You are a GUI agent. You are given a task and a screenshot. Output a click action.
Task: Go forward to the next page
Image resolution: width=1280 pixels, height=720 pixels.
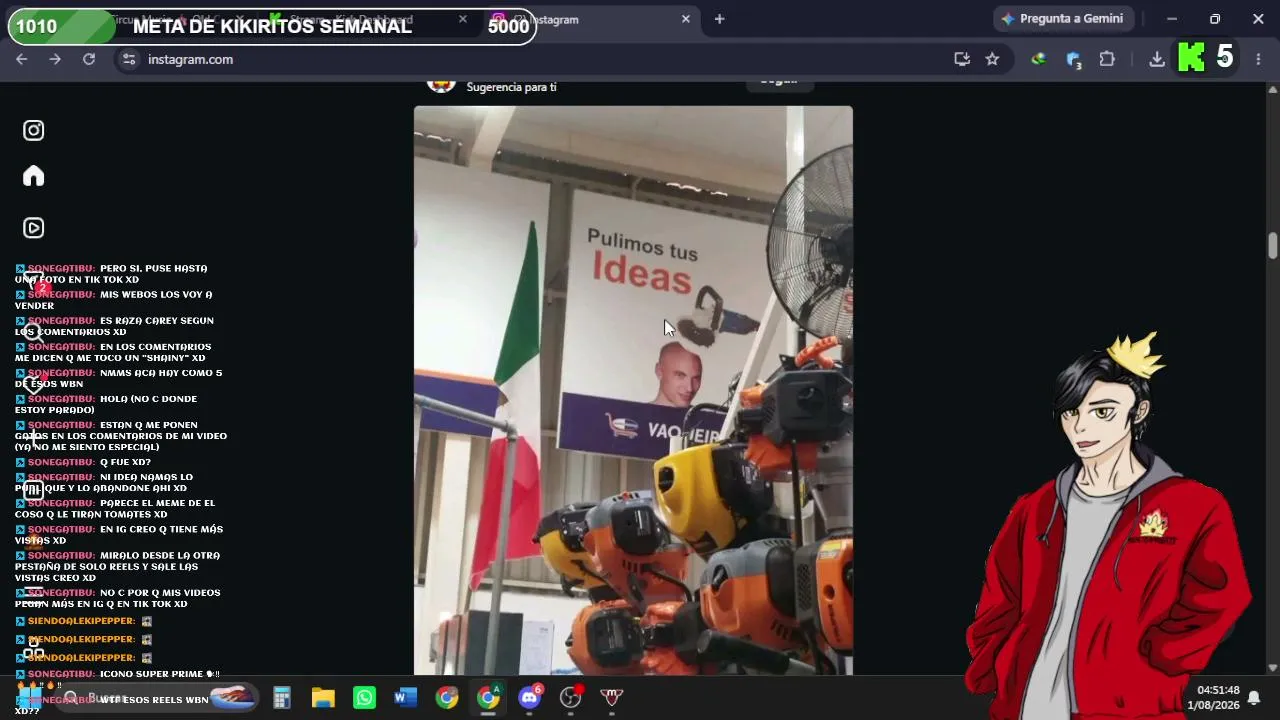(55, 59)
